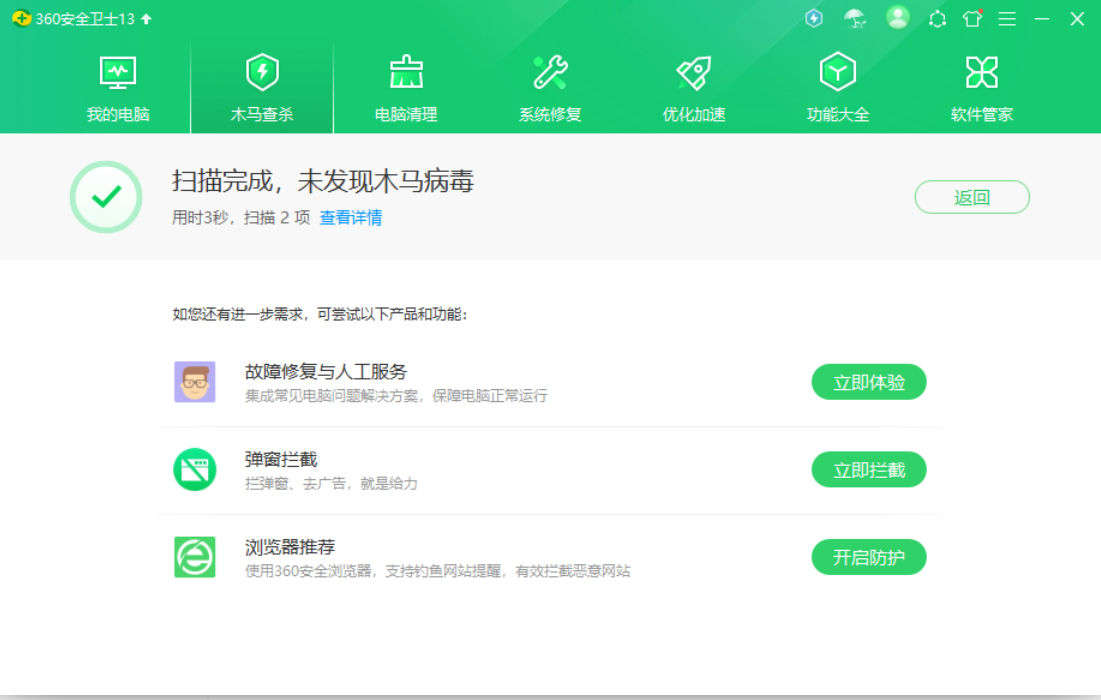Open the 软件管家 four-petal icon
Image resolution: width=1101 pixels, height=700 pixels.
(x=982, y=73)
